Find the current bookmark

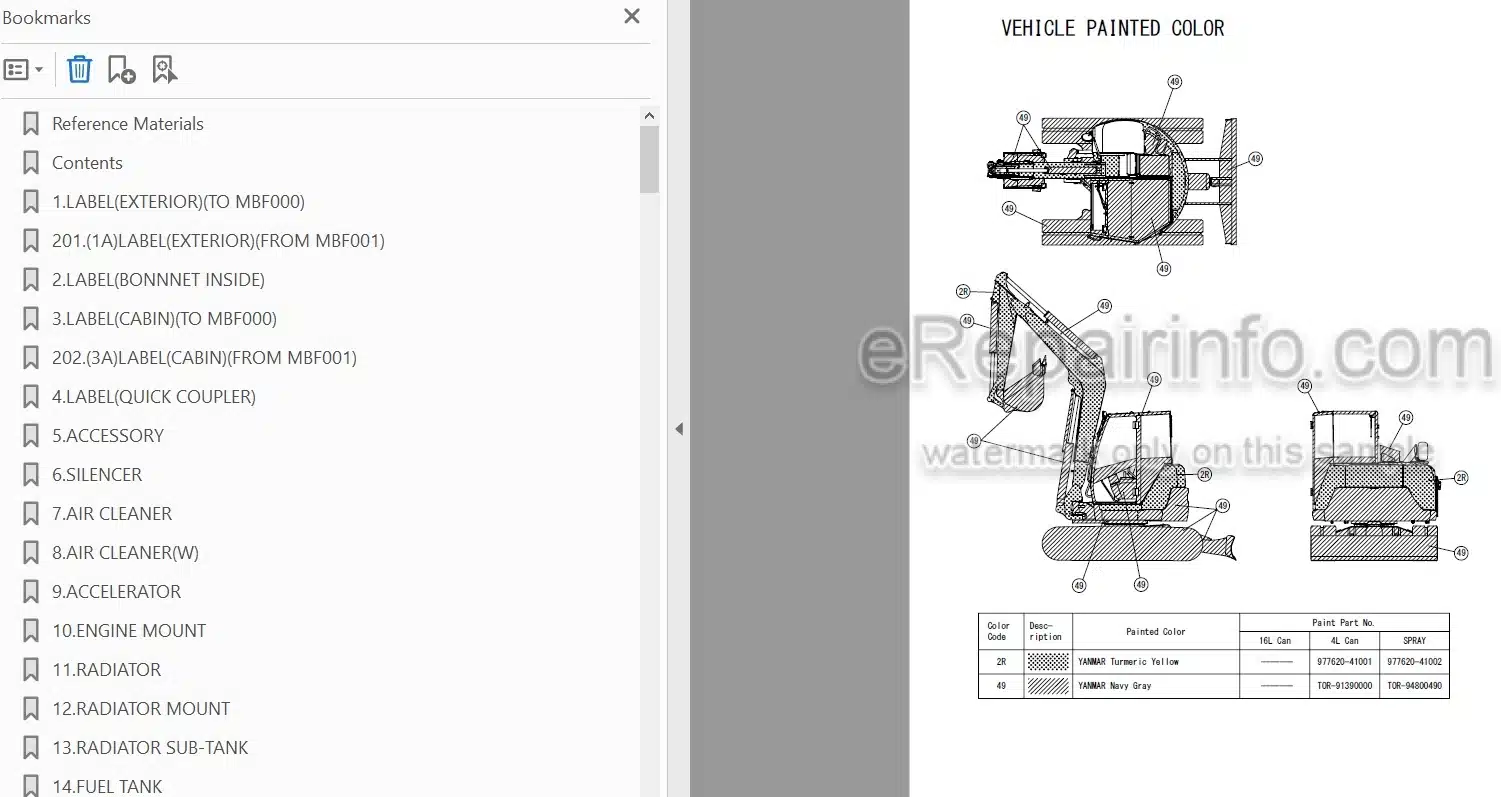[x=164, y=70]
